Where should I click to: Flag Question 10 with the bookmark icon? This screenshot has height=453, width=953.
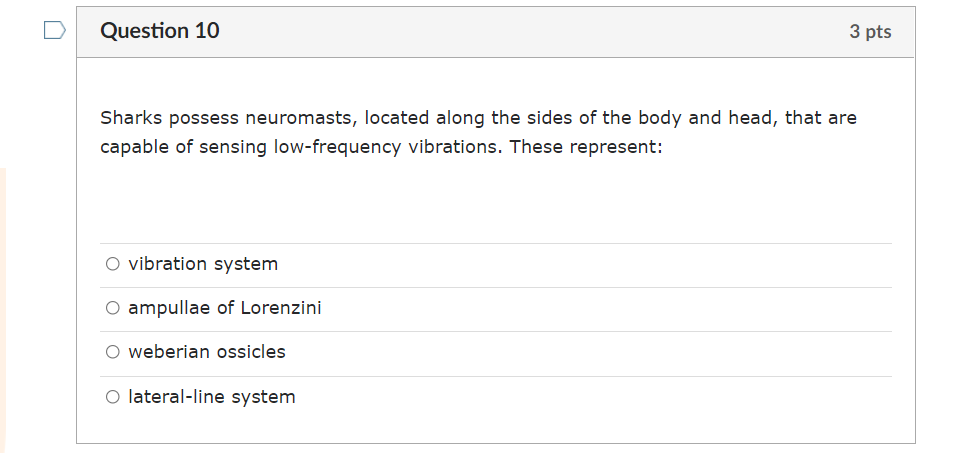click(x=54, y=32)
